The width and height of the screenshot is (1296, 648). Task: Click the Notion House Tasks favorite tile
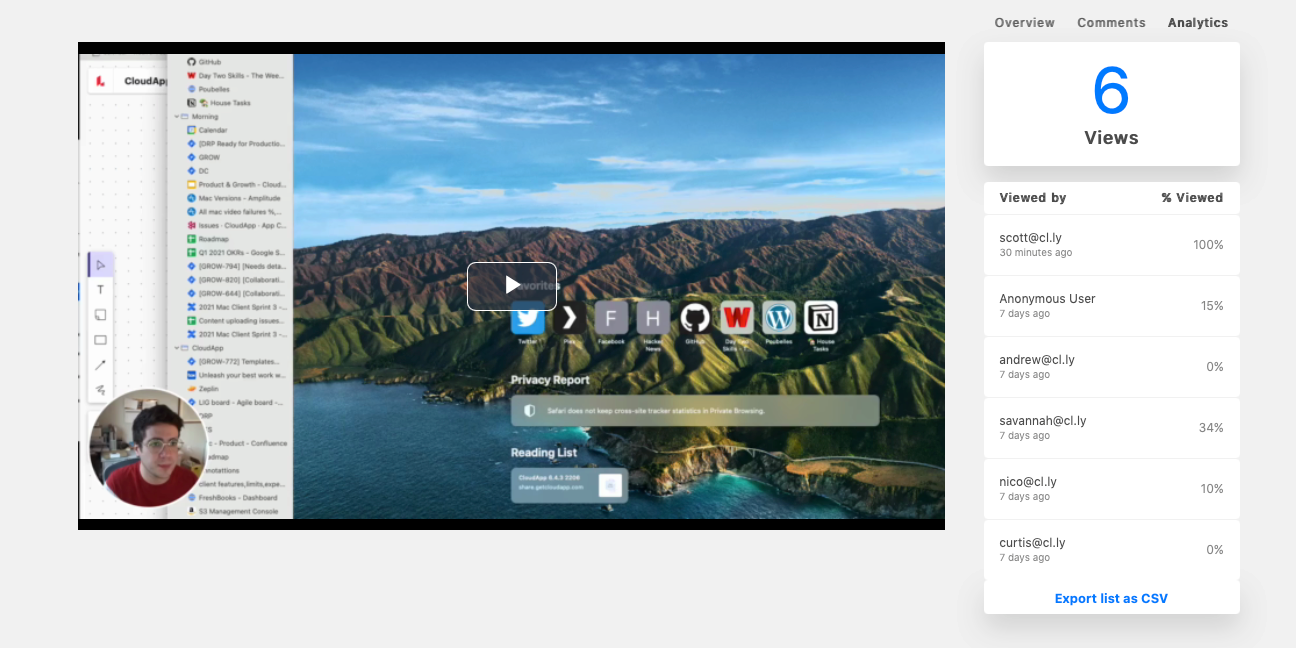(821, 318)
